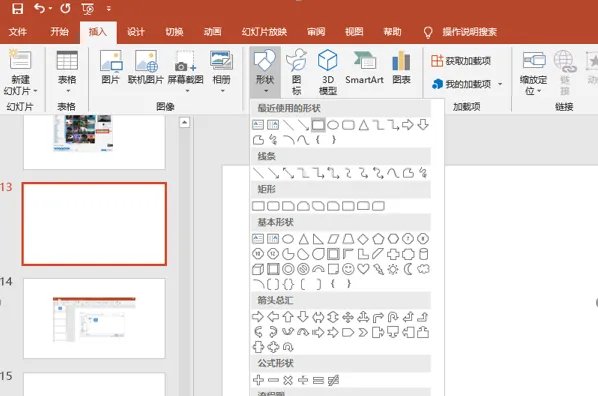
Task: Switch to the 帮助 ribbon tab
Action: point(392,32)
